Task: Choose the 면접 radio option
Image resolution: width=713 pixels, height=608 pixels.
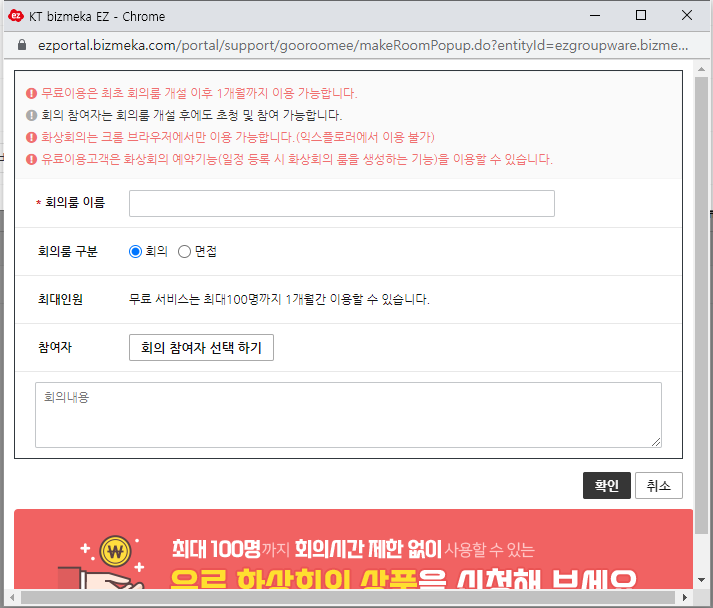Action: (184, 252)
